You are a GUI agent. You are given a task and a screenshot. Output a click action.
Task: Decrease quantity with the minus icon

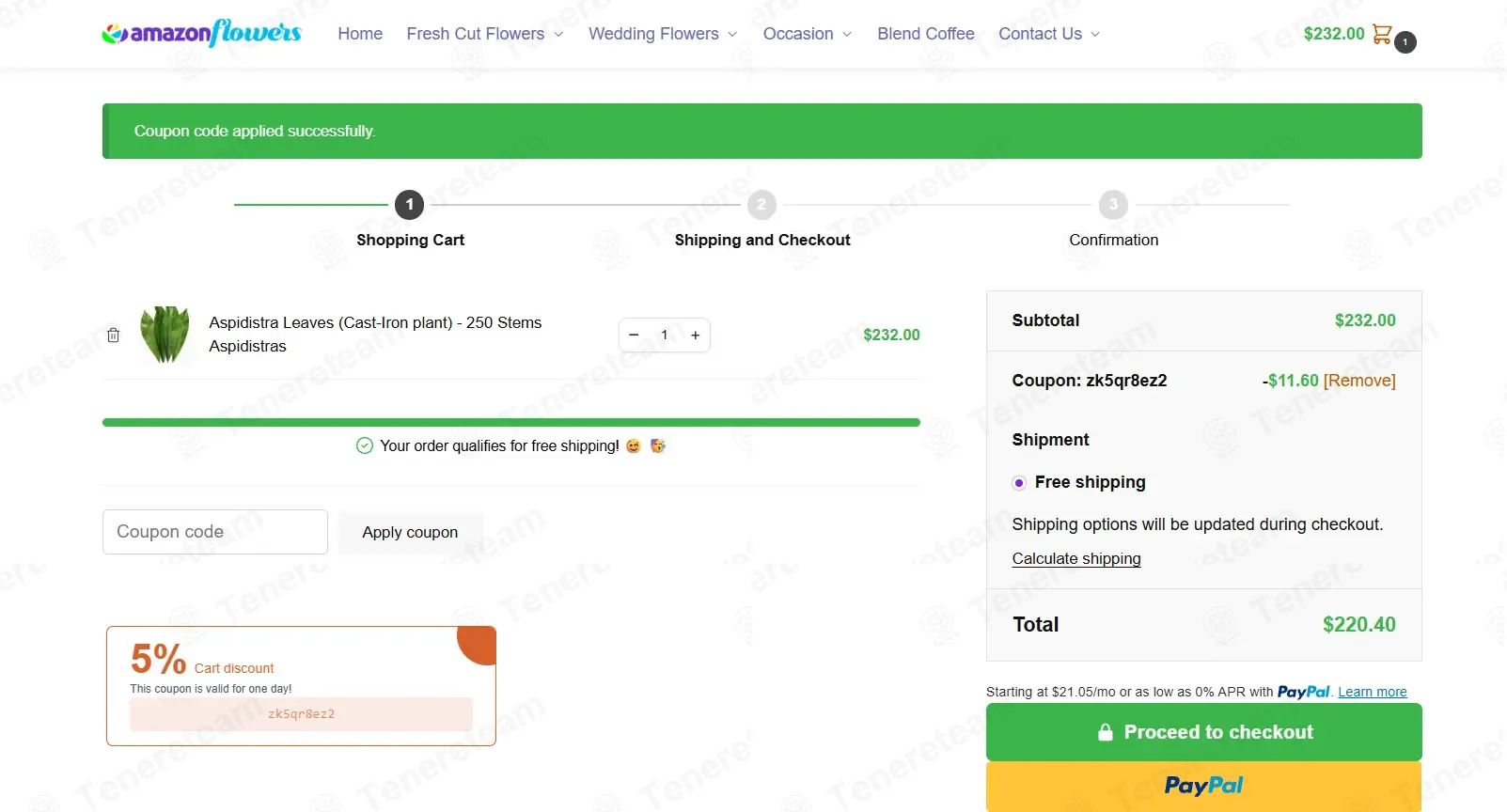[x=634, y=336]
